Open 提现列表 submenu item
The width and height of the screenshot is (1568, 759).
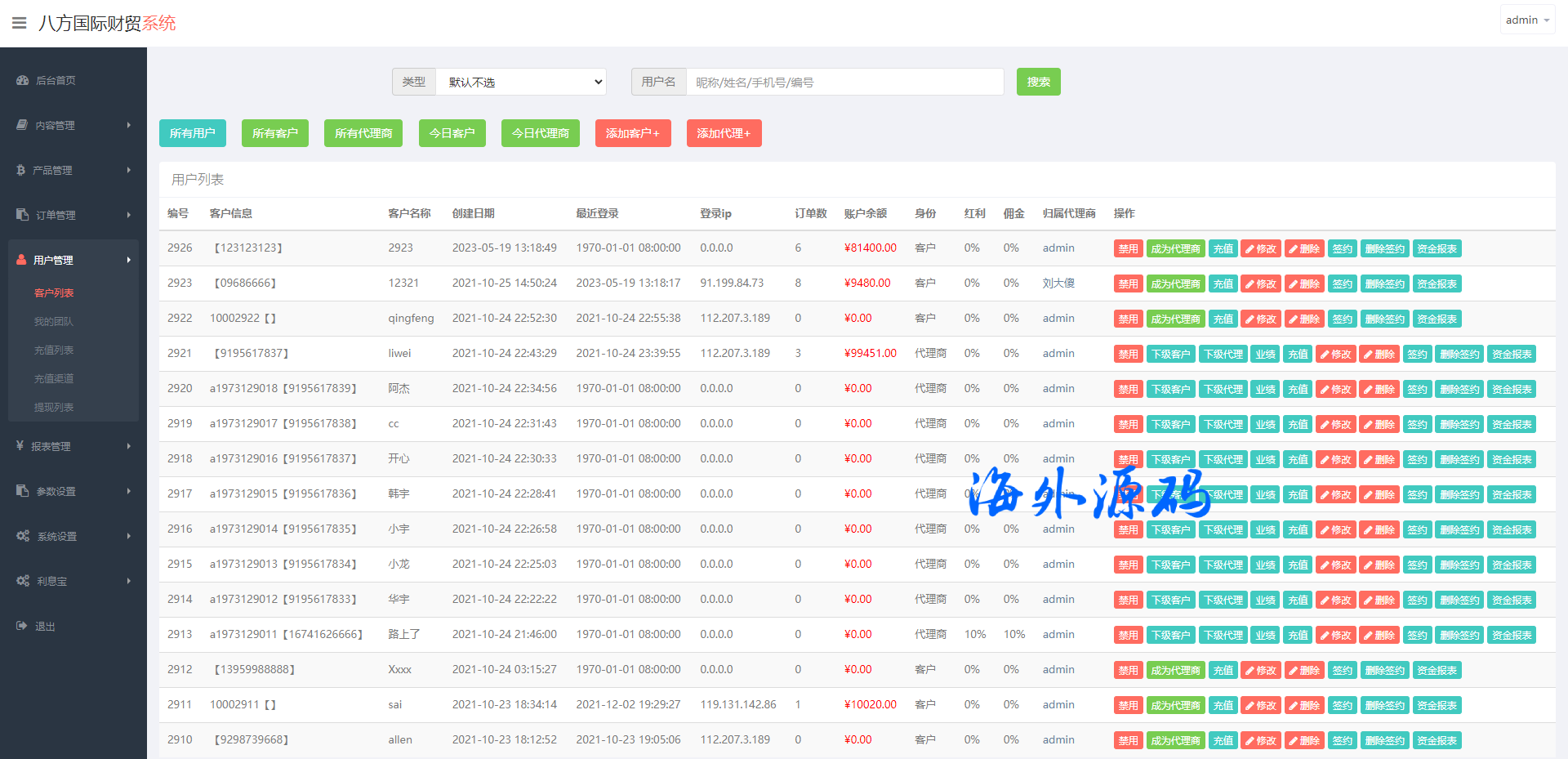pyautogui.click(x=54, y=407)
